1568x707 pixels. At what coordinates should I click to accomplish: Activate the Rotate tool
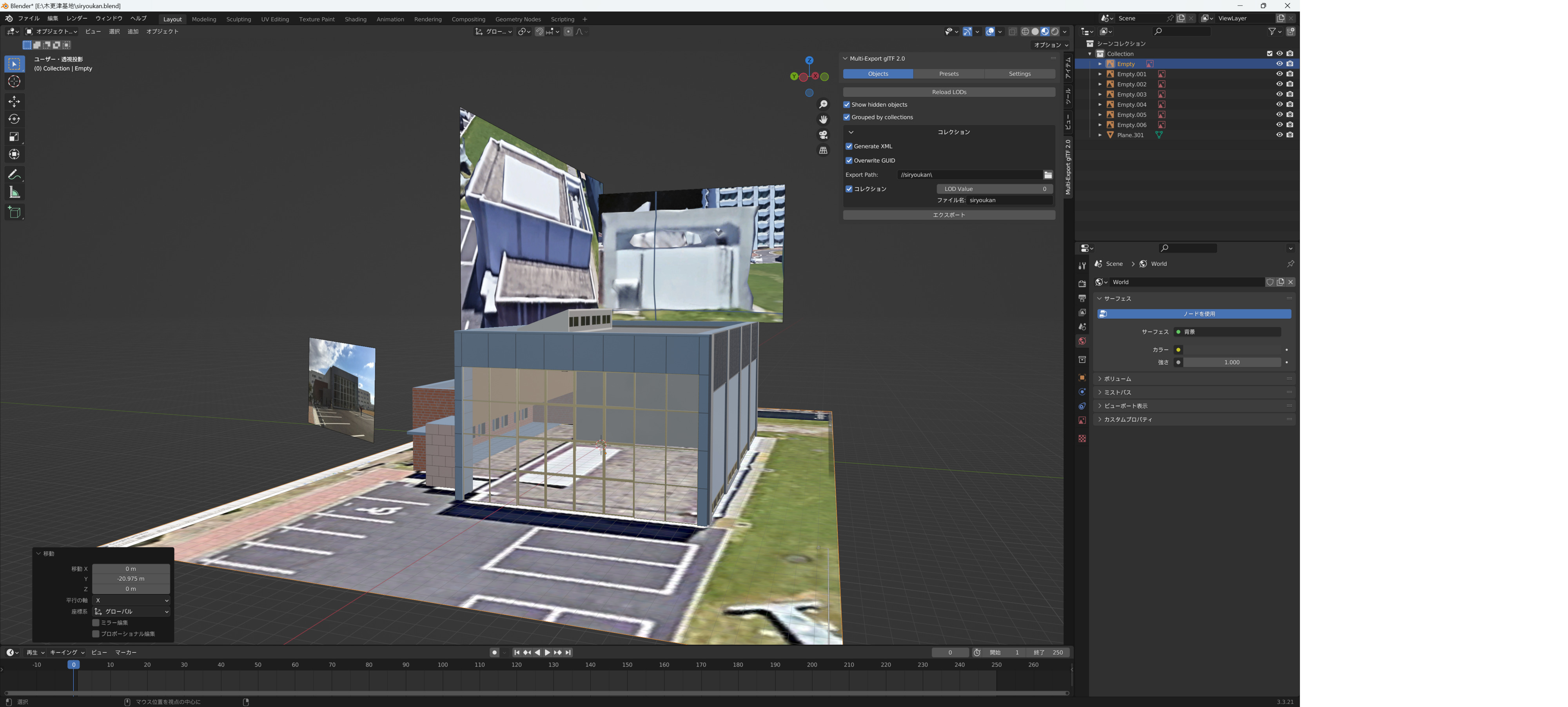point(15,119)
